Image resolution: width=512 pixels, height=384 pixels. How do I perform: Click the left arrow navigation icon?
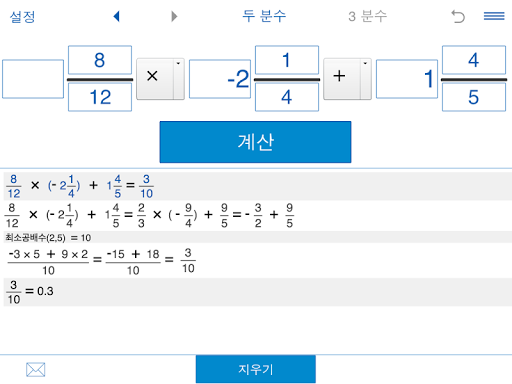[116, 16]
